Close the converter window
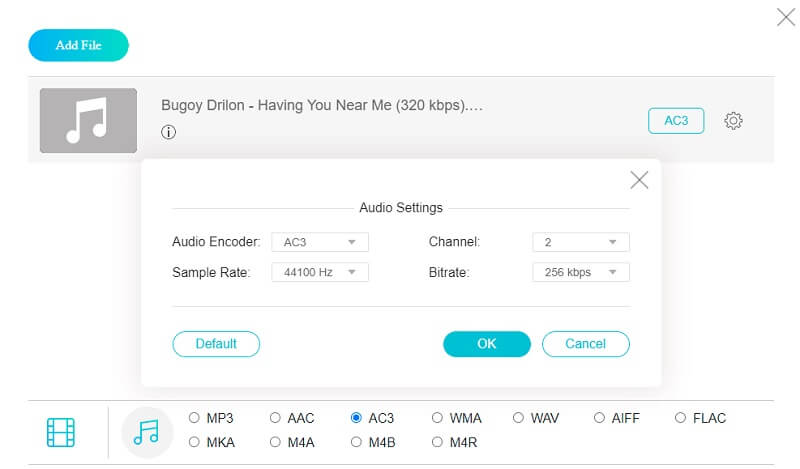 coord(786,16)
